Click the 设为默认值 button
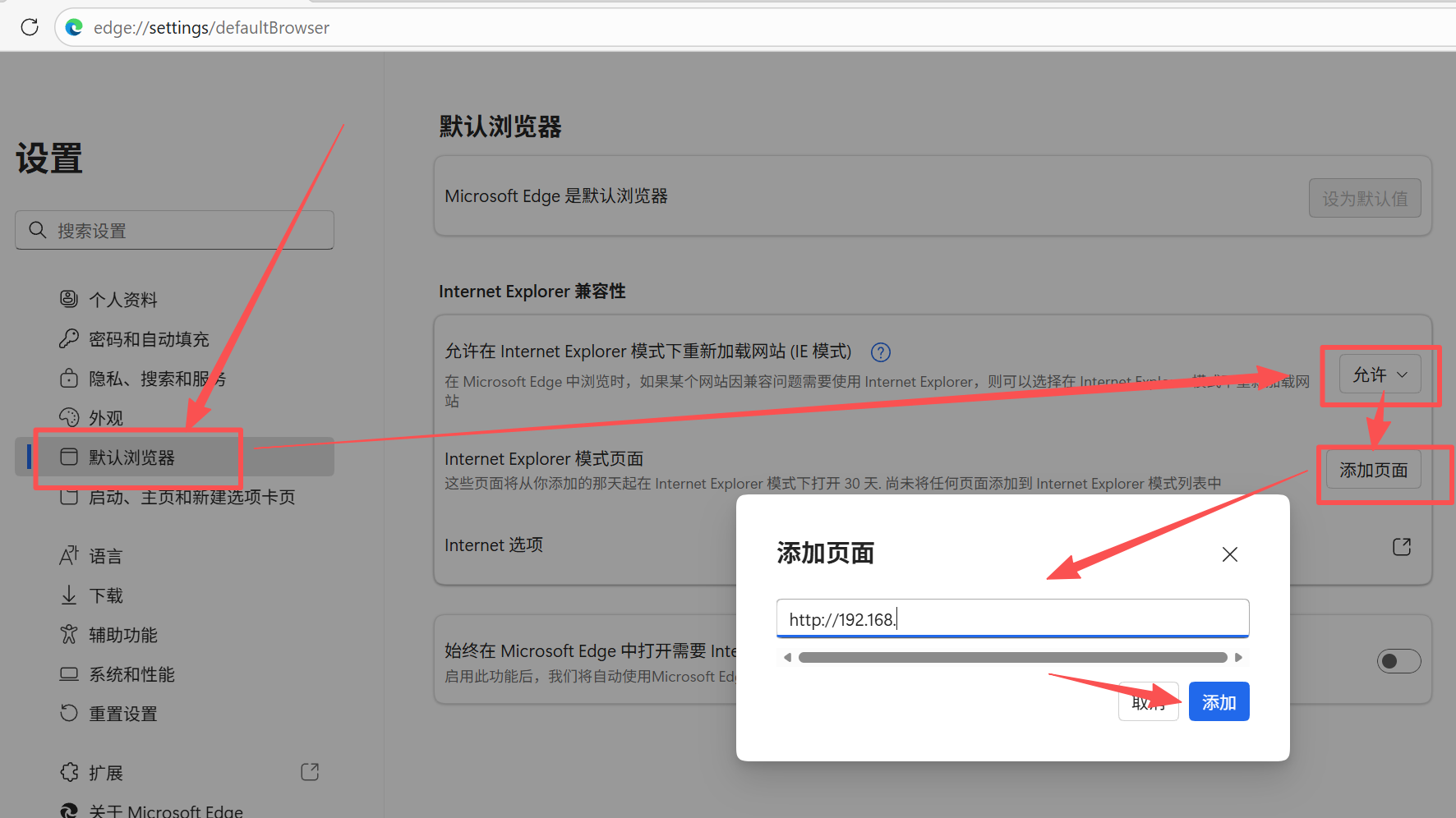This screenshot has width=1456, height=818. tap(1365, 198)
